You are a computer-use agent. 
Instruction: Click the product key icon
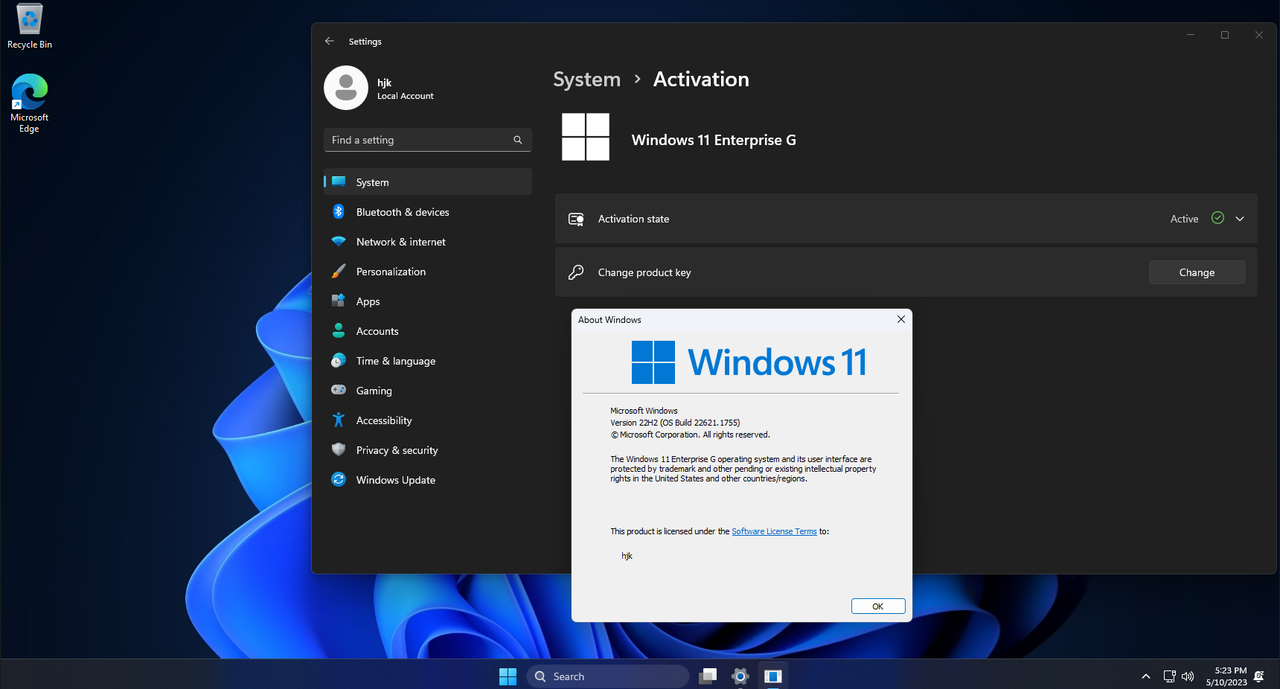tap(576, 272)
